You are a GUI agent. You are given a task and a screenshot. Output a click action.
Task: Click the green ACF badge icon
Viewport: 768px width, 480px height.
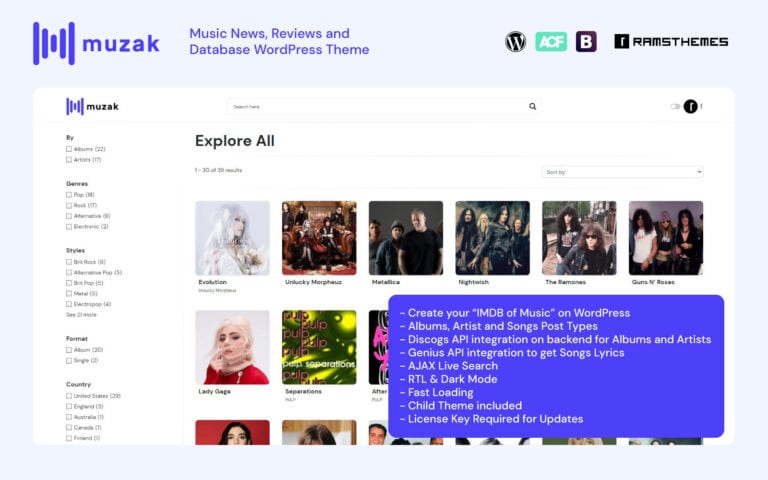pyautogui.click(x=551, y=42)
